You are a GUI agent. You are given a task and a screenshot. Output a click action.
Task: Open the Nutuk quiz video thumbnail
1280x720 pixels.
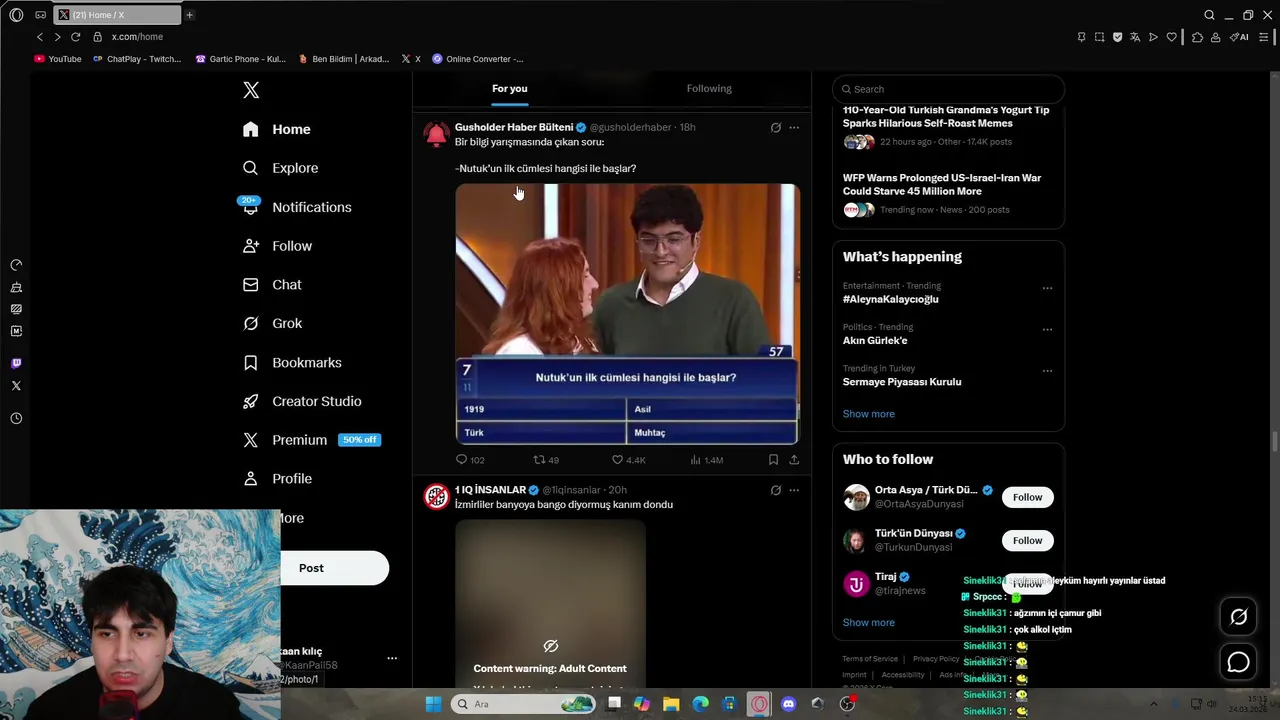click(x=627, y=314)
